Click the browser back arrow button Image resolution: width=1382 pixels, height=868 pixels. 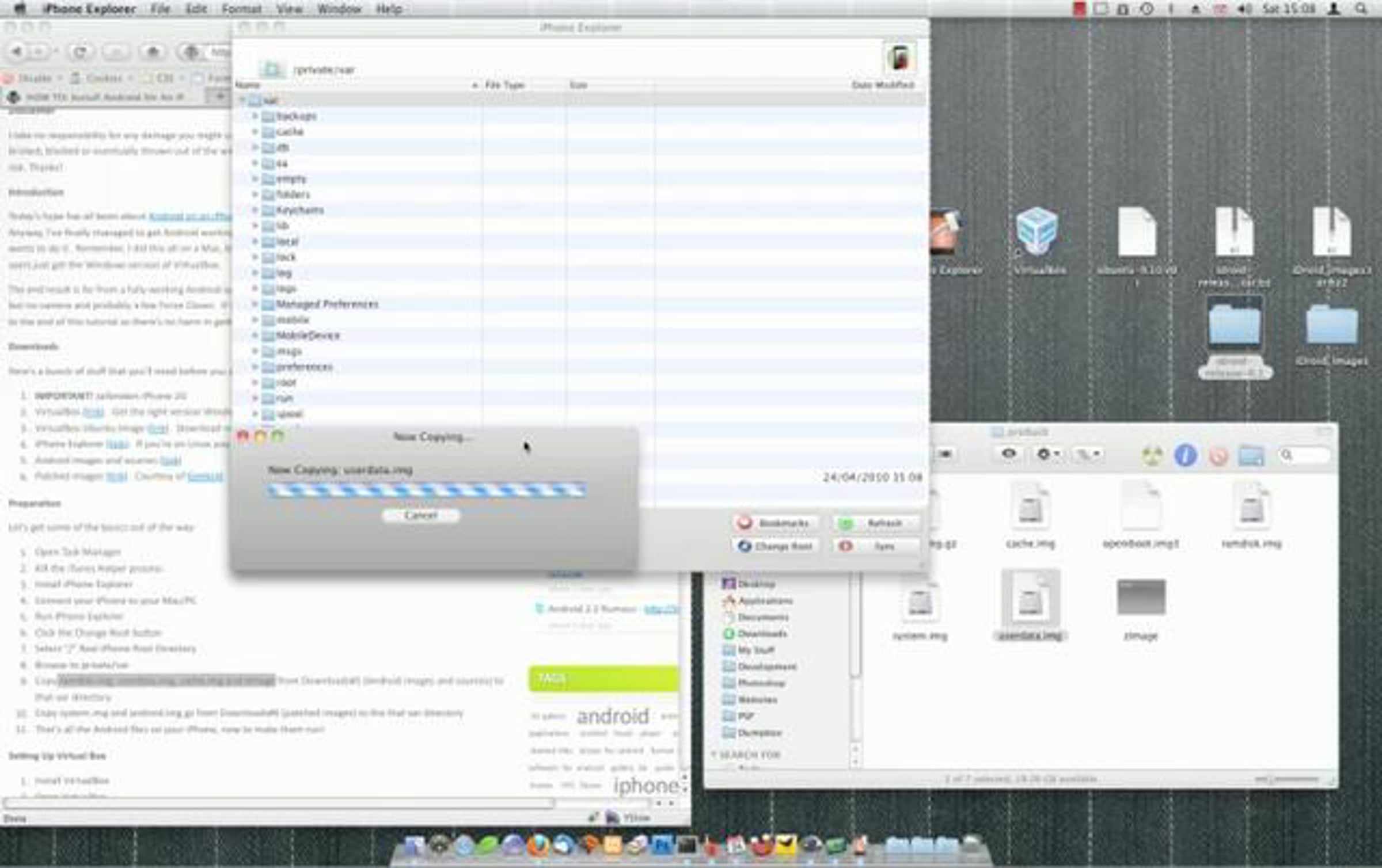(17, 52)
